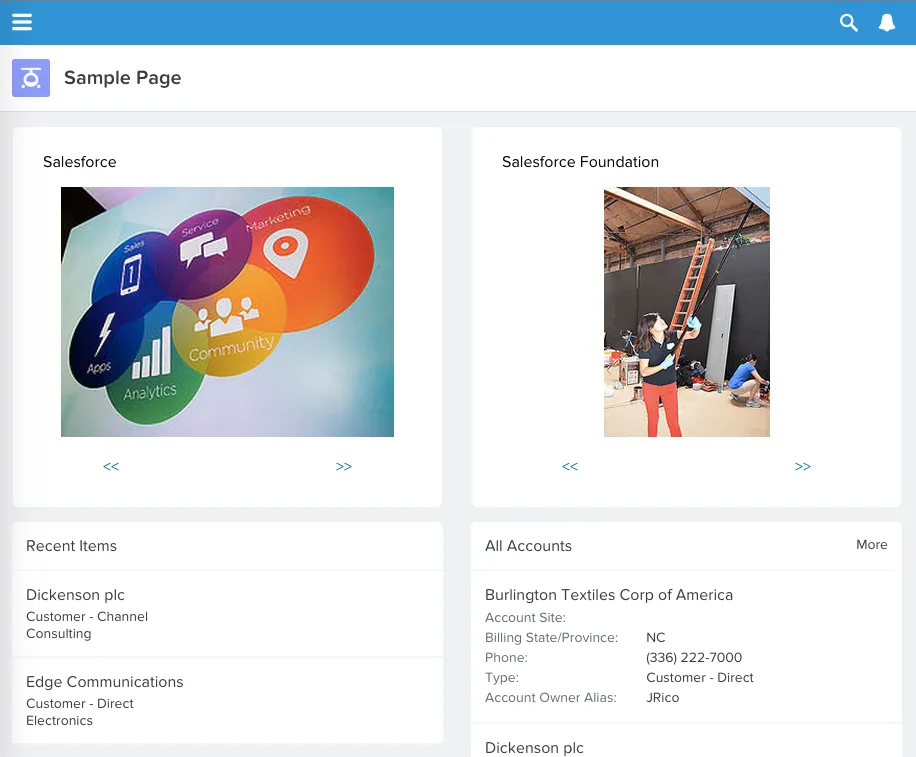Click Customer - Direct under Edge Communications
The image size is (916, 757).
(x=80, y=704)
